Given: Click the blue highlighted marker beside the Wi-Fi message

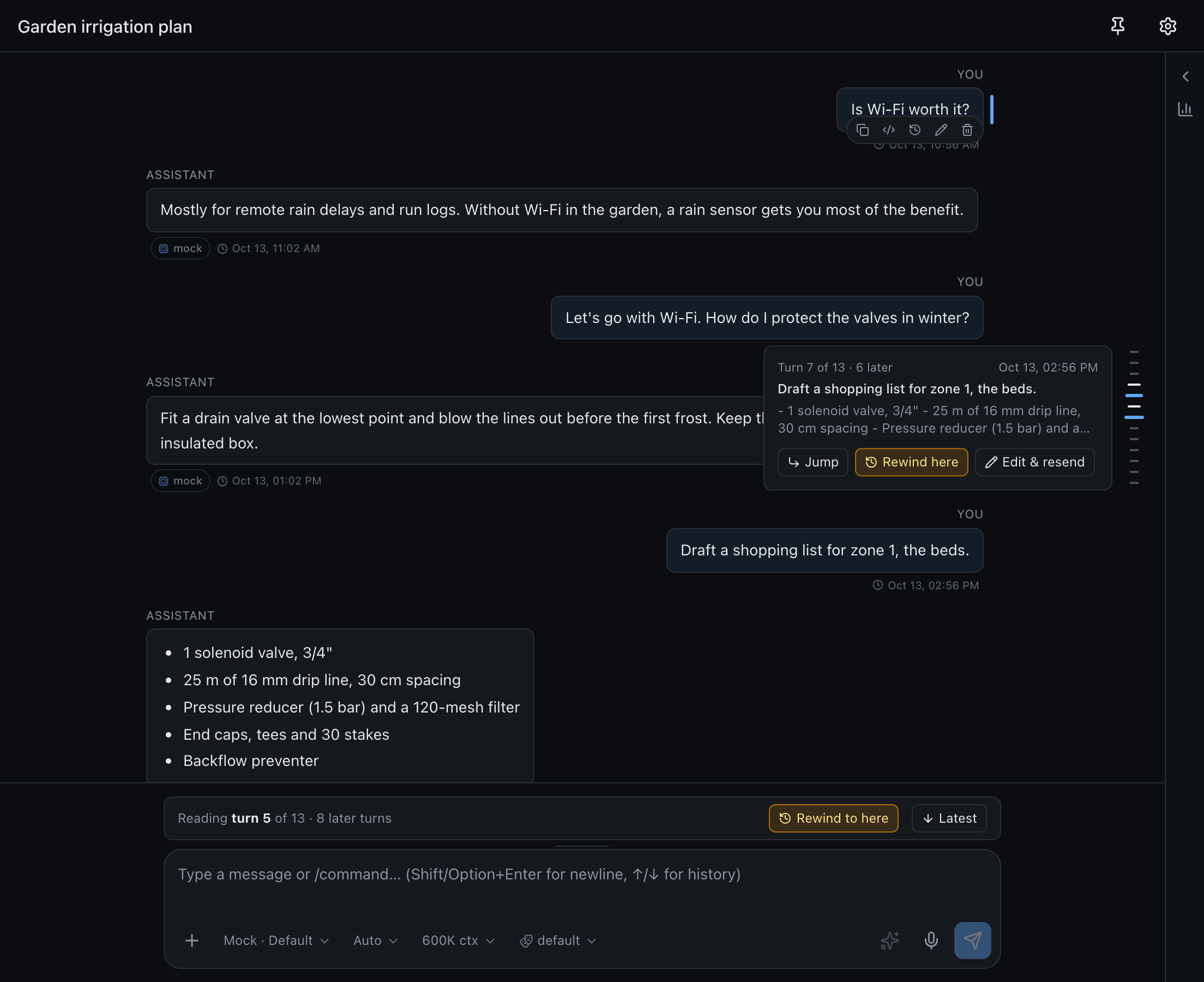Looking at the screenshot, I should coord(991,109).
